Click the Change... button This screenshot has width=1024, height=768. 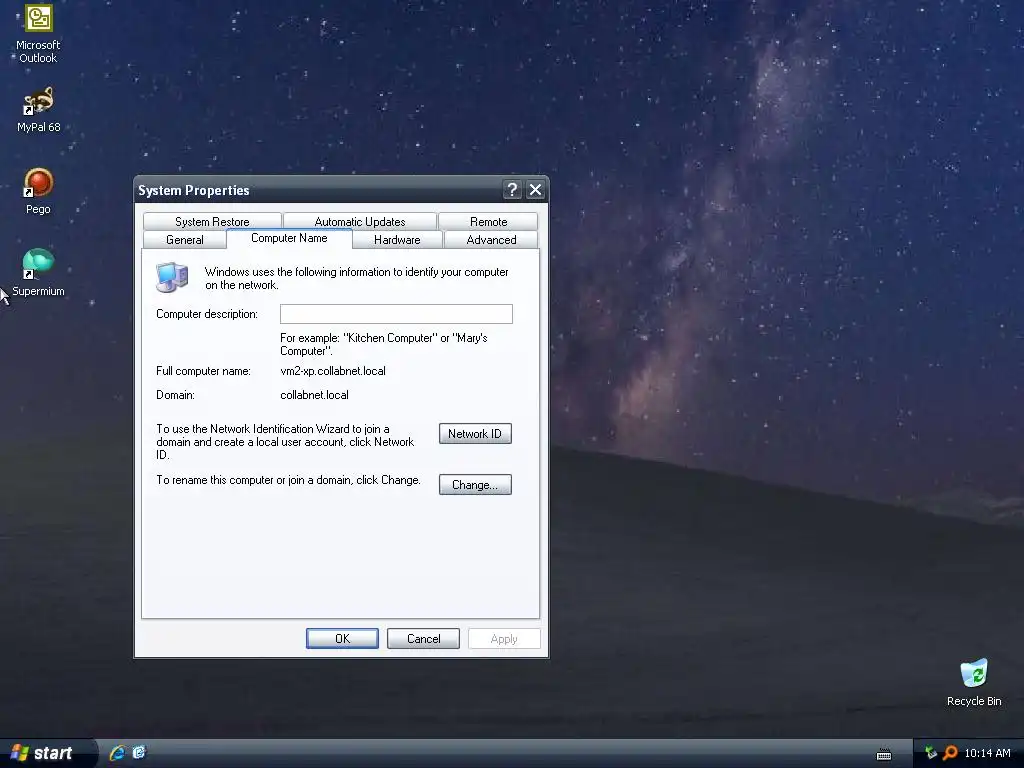(475, 485)
